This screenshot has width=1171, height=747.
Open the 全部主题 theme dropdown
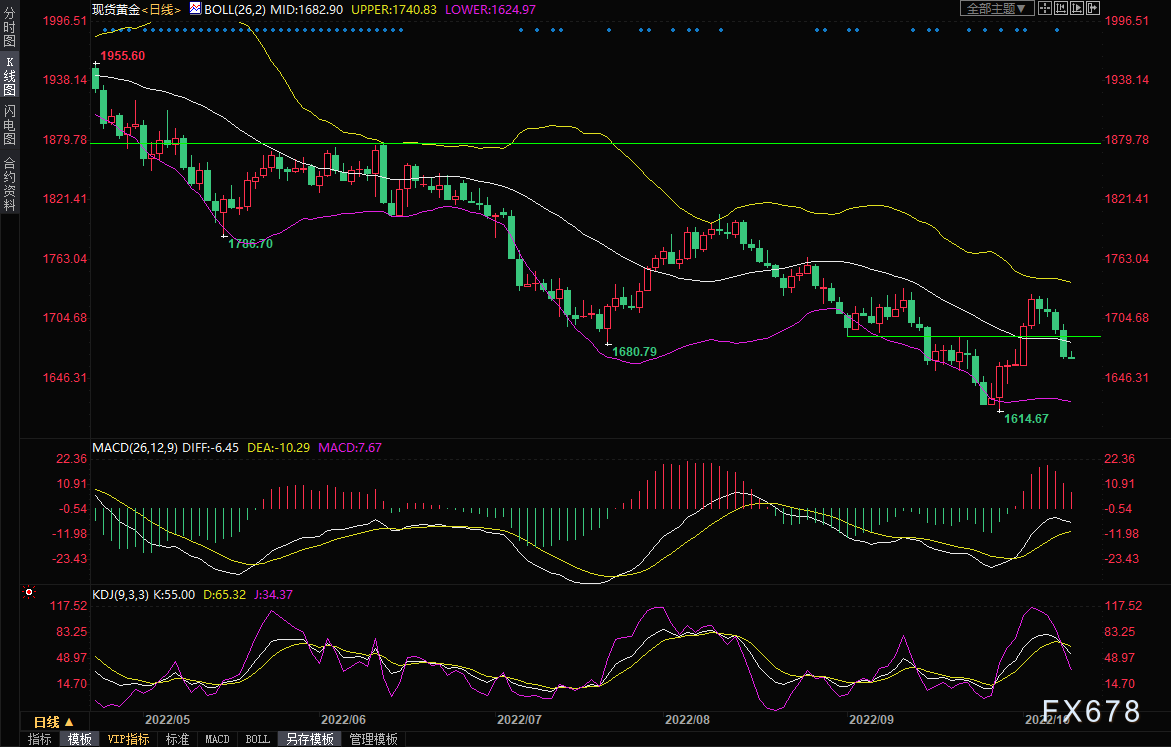pos(997,8)
